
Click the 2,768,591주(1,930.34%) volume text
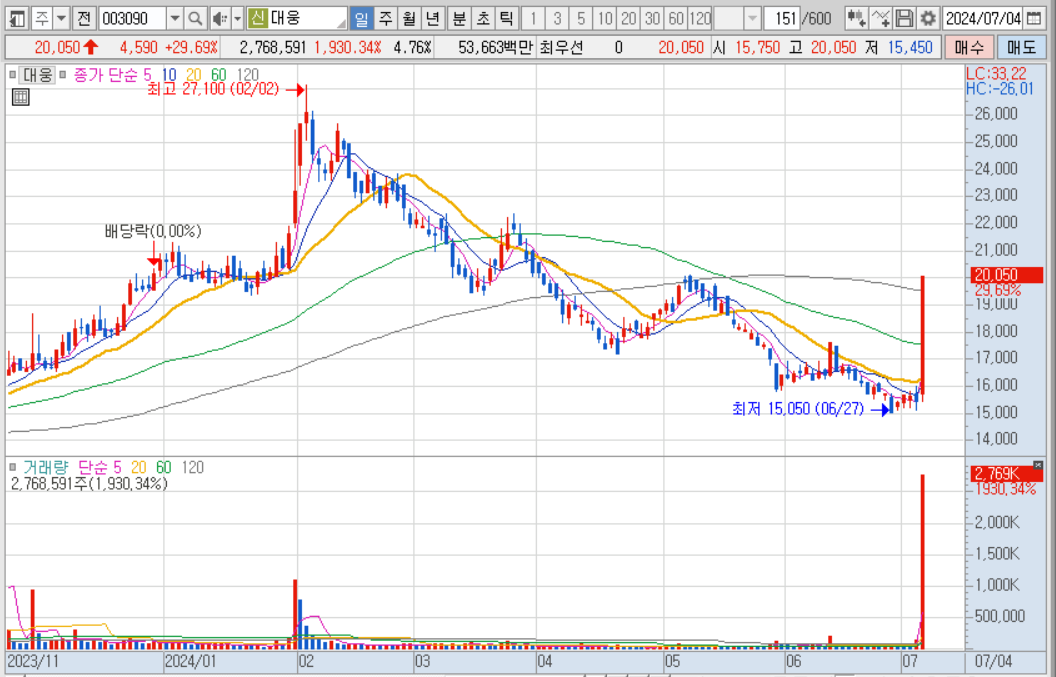89,484
